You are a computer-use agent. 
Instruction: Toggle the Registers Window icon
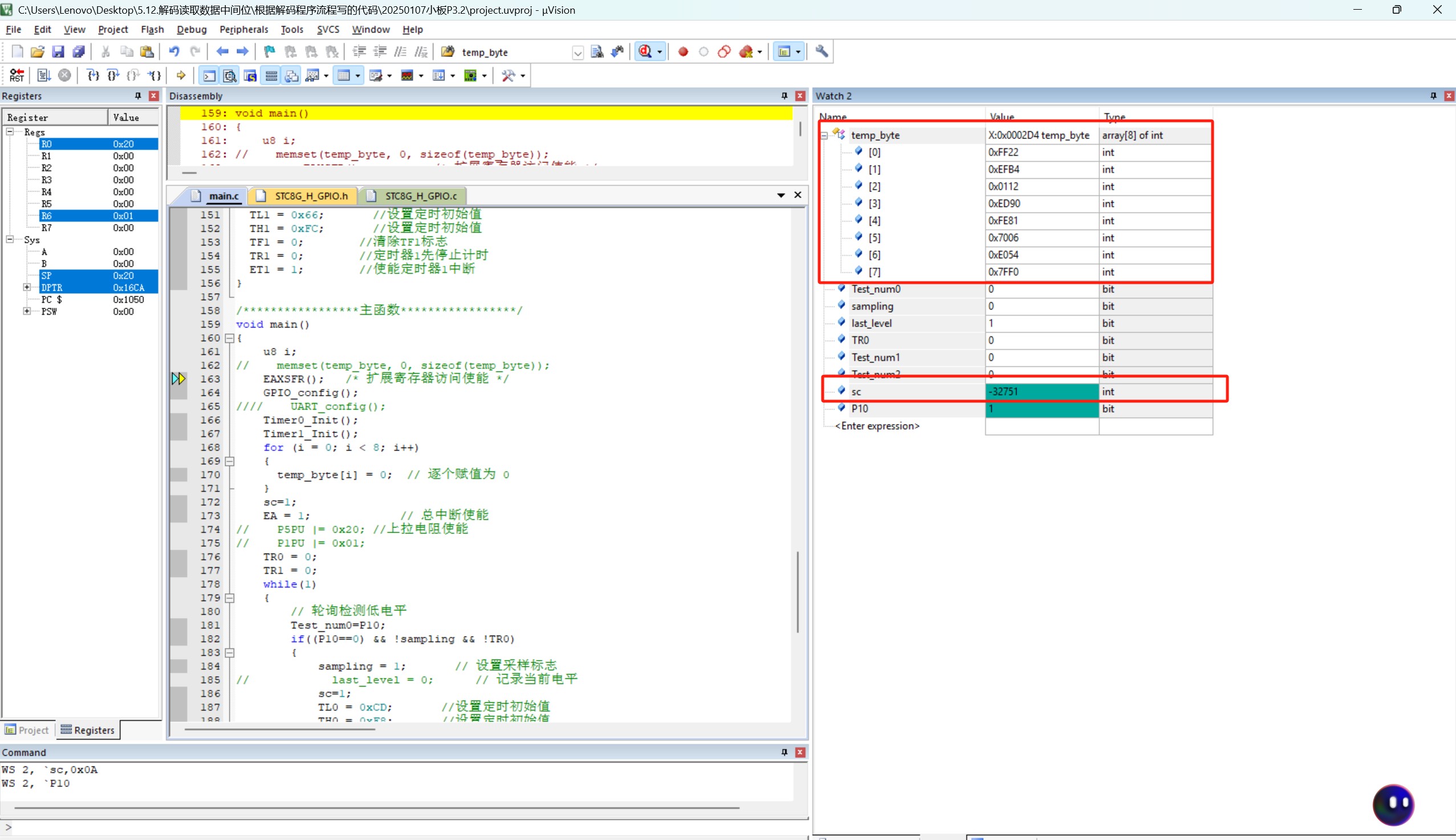coord(271,76)
